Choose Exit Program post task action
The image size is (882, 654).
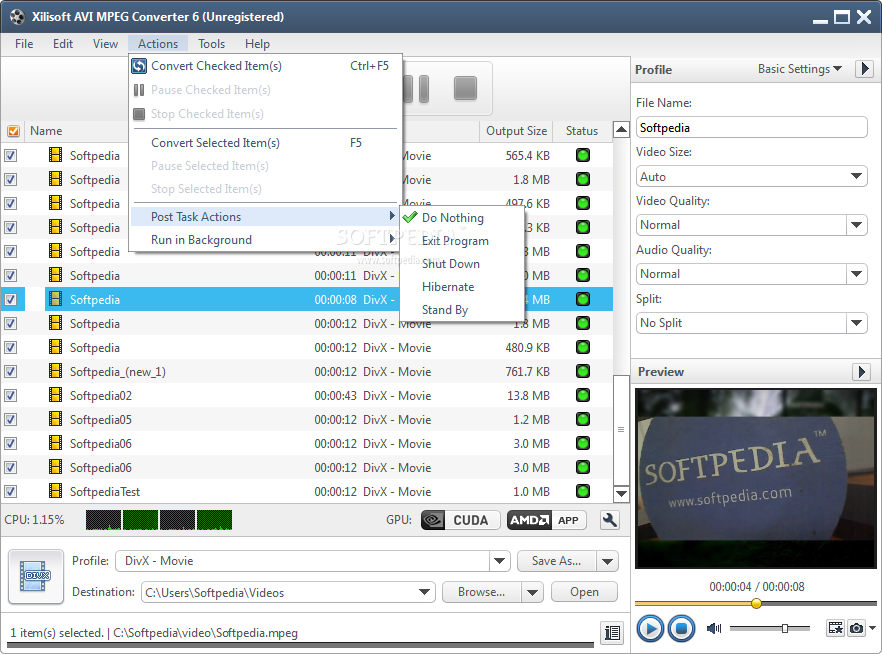point(461,241)
